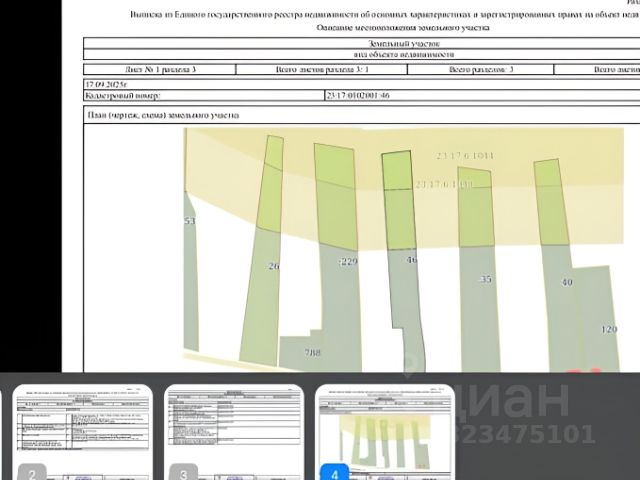This screenshot has width=640, height=480.
Task: Click the zone label 23:17:6.1011
Action: click(x=465, y=156)
